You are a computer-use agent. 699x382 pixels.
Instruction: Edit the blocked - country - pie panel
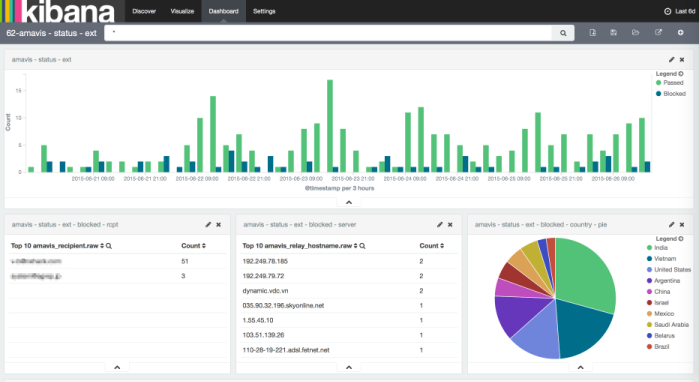coord(671,225)
